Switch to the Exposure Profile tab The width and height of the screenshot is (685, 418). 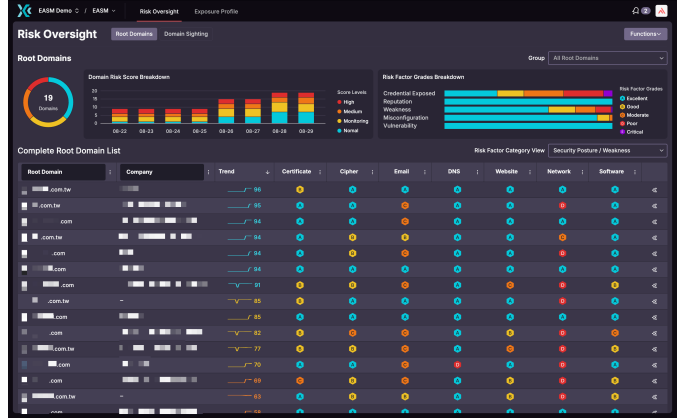pyautogui.click(x=215, y=11)
